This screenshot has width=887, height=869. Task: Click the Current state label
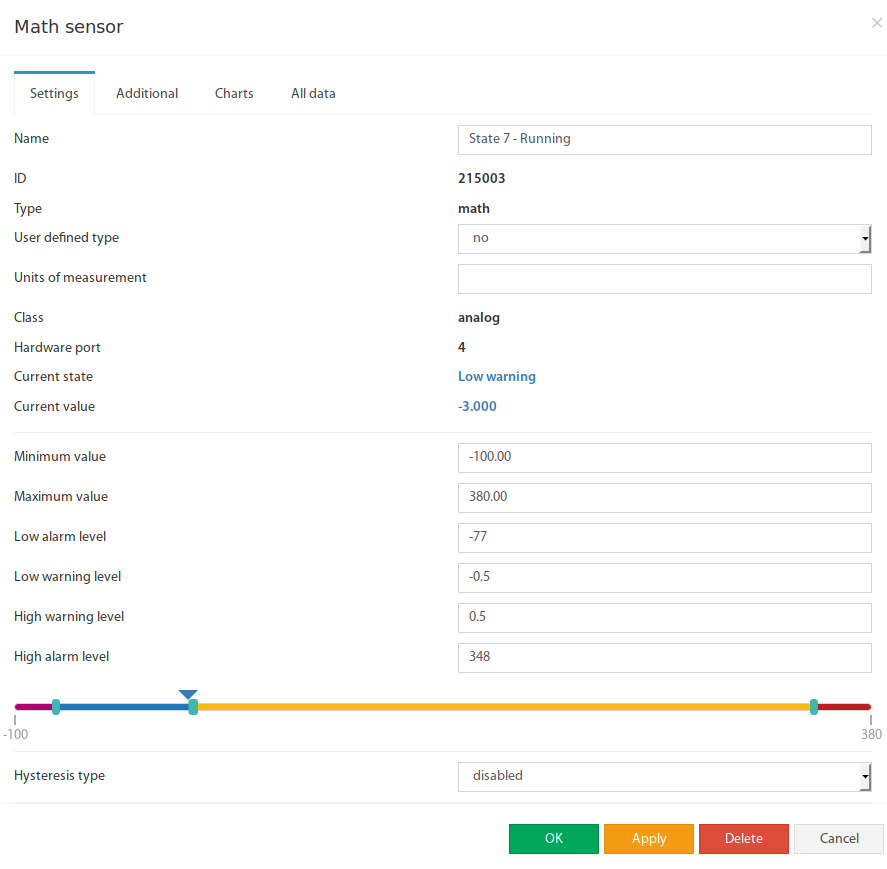pyautogui.click(x=53, y=377)
